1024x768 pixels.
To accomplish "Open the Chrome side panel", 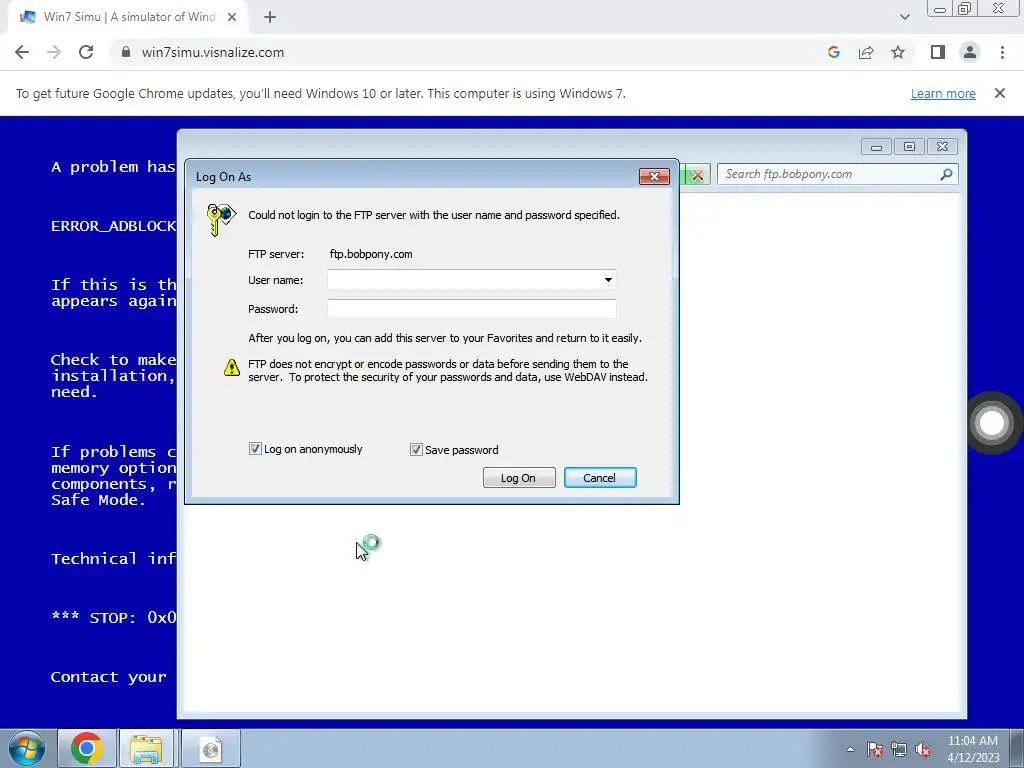I will (x=938, y=52).
